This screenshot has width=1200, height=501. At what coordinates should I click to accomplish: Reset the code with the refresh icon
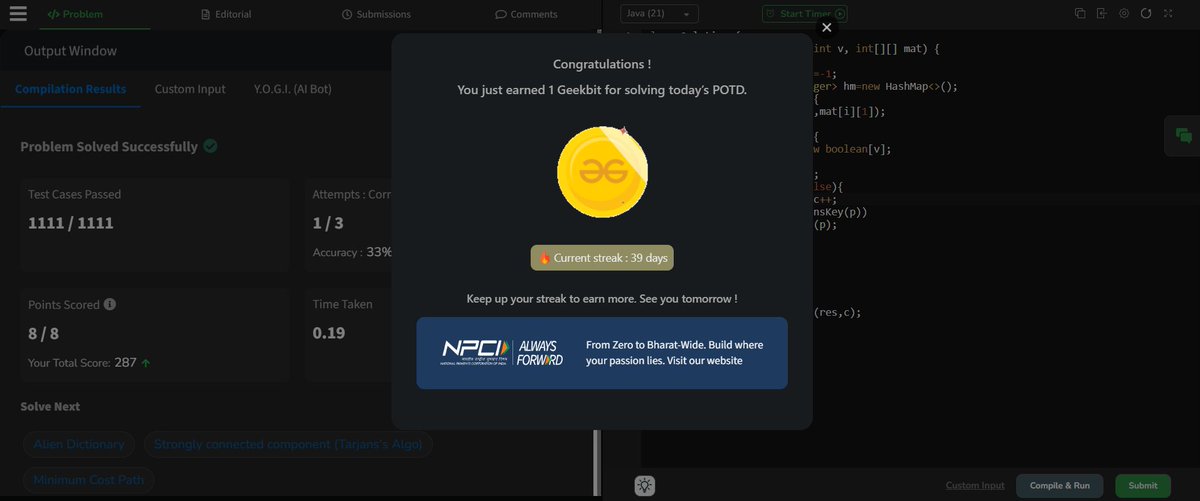click(x=1146, y=14)
